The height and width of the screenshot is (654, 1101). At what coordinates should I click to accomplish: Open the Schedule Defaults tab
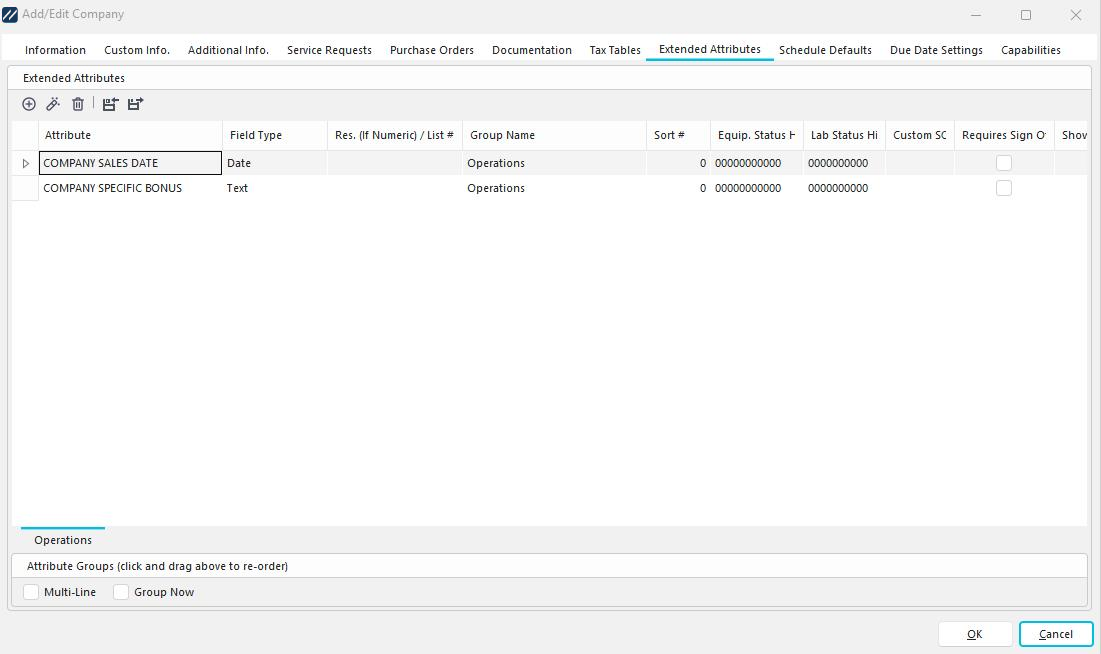pyautogui.click(x=825, y=50)
